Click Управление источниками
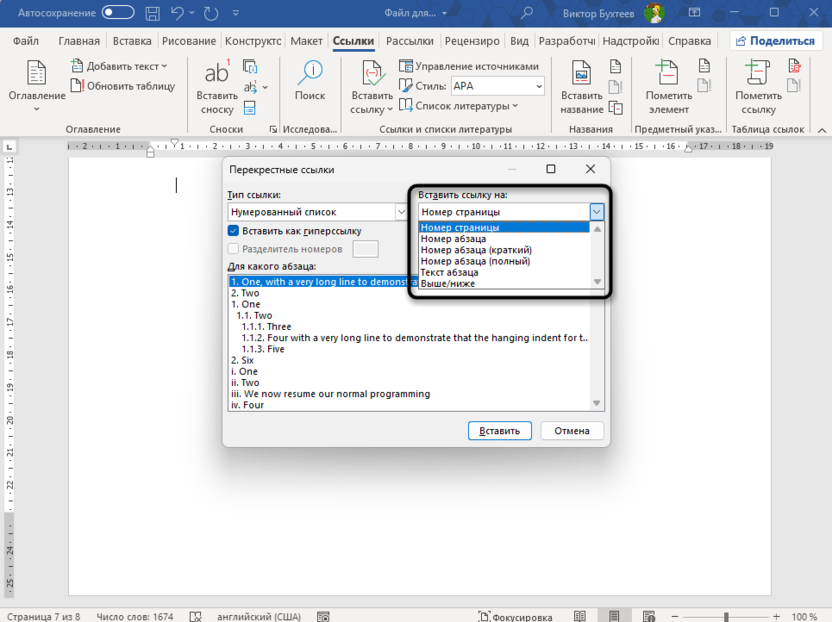Image resolution: width=832 pixels, height=622 pixels. tap(469, 66)
